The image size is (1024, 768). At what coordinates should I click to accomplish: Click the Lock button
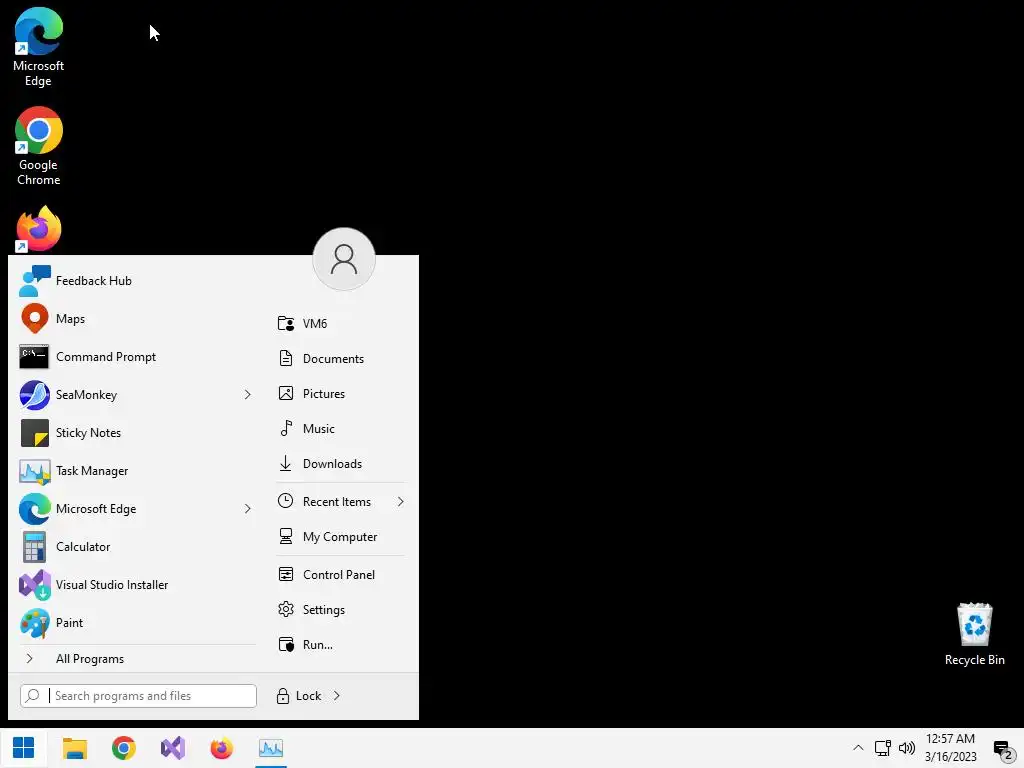click(x=299, y=696)
